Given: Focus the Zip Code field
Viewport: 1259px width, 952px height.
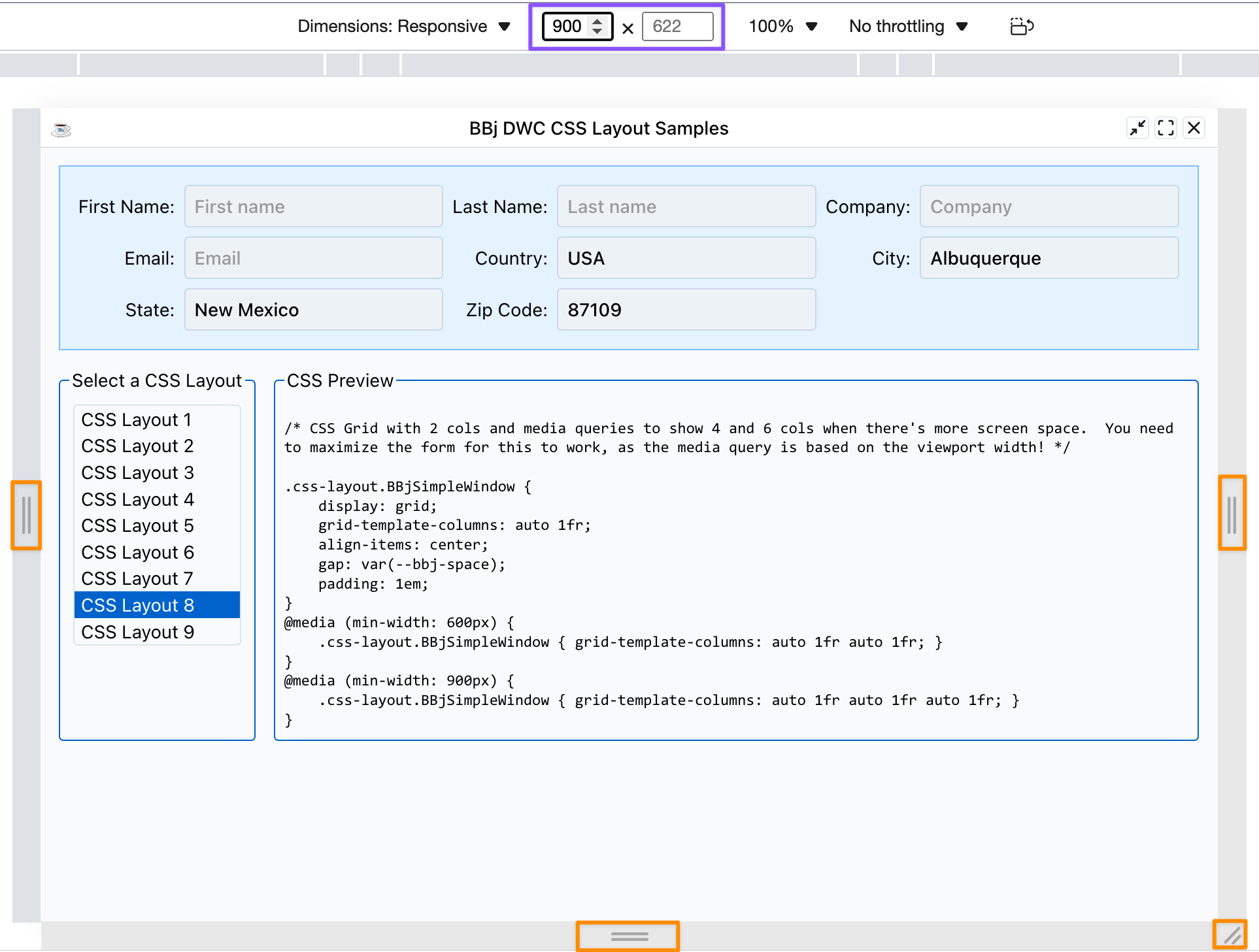Looking at the screenshot, I should 686,310.
